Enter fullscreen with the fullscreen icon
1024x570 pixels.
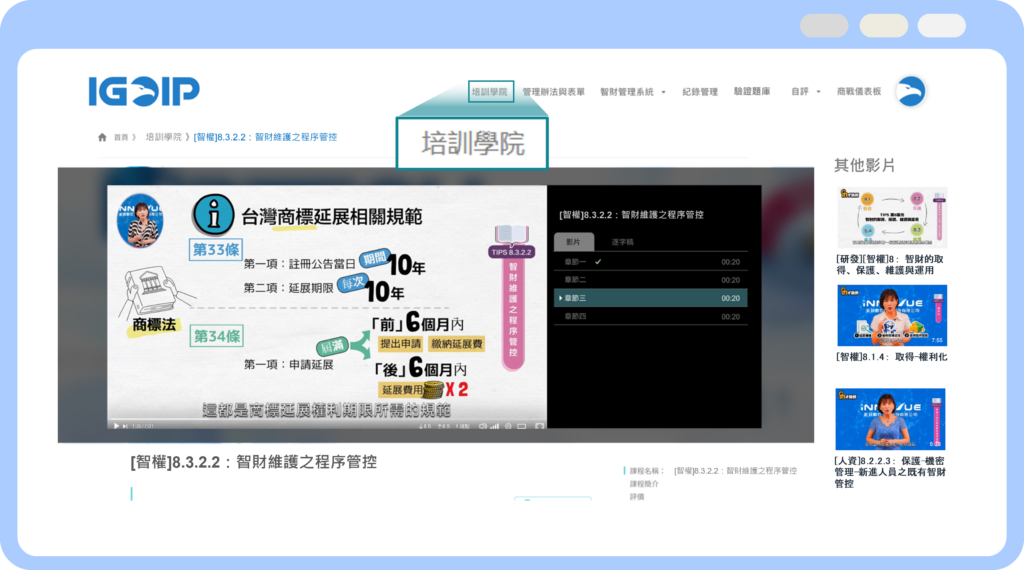539,426
